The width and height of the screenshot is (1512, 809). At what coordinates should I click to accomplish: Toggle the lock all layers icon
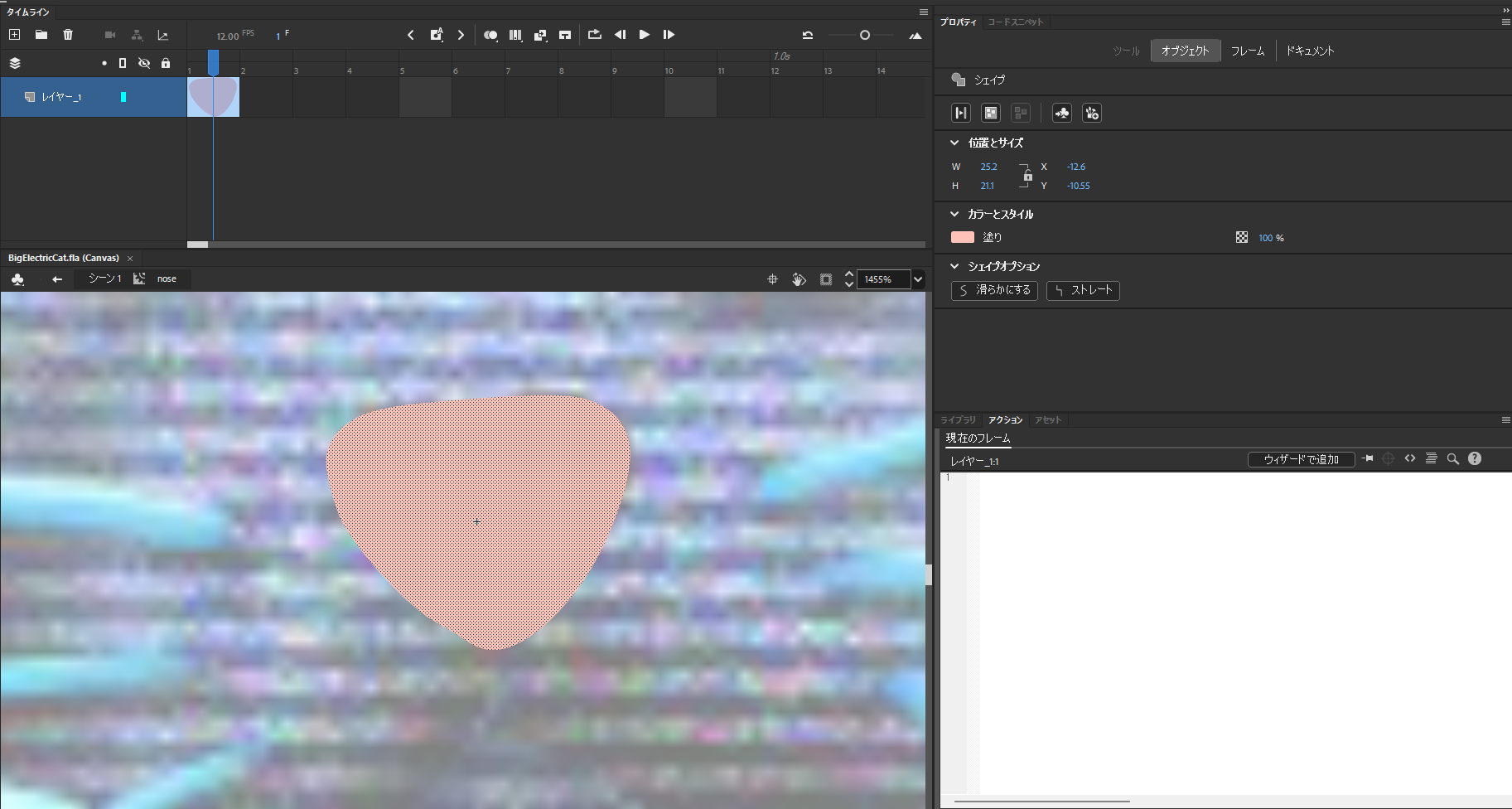point(166,63)
